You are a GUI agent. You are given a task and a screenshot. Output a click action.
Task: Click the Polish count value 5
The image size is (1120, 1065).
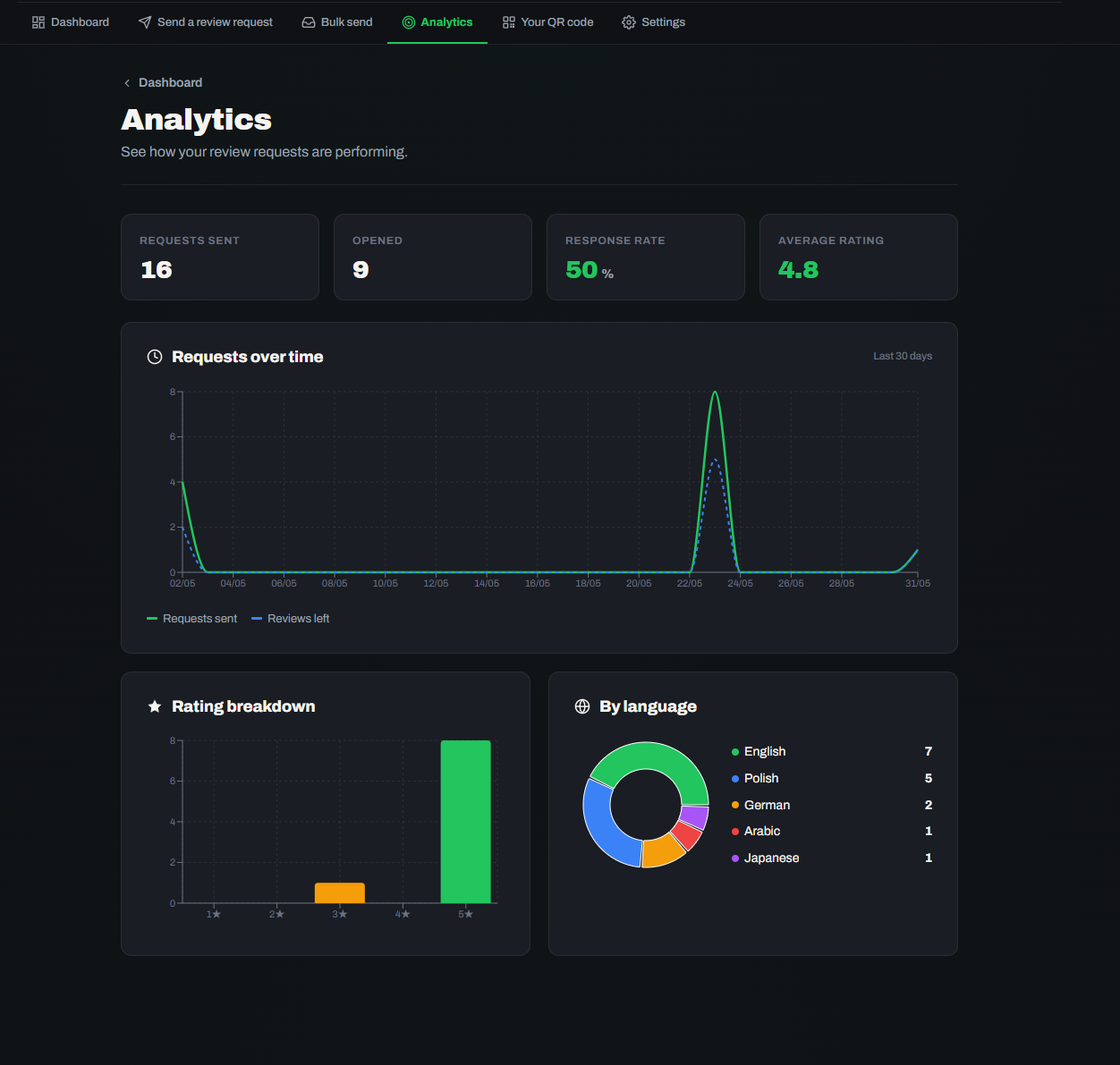tap(929, 779)
